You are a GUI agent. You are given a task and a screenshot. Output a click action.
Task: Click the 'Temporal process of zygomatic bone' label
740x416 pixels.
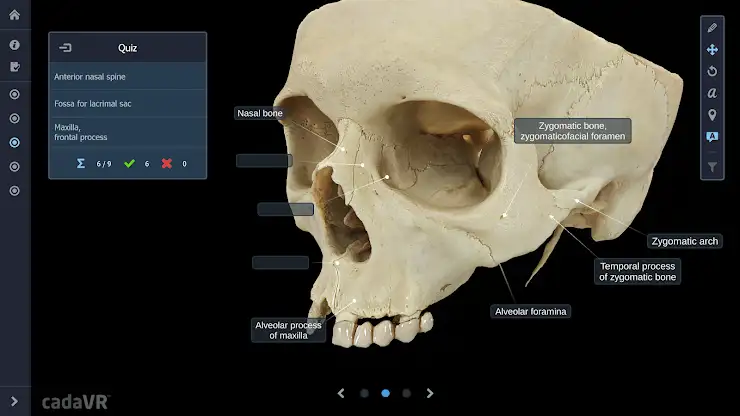(x=638, y=272)
